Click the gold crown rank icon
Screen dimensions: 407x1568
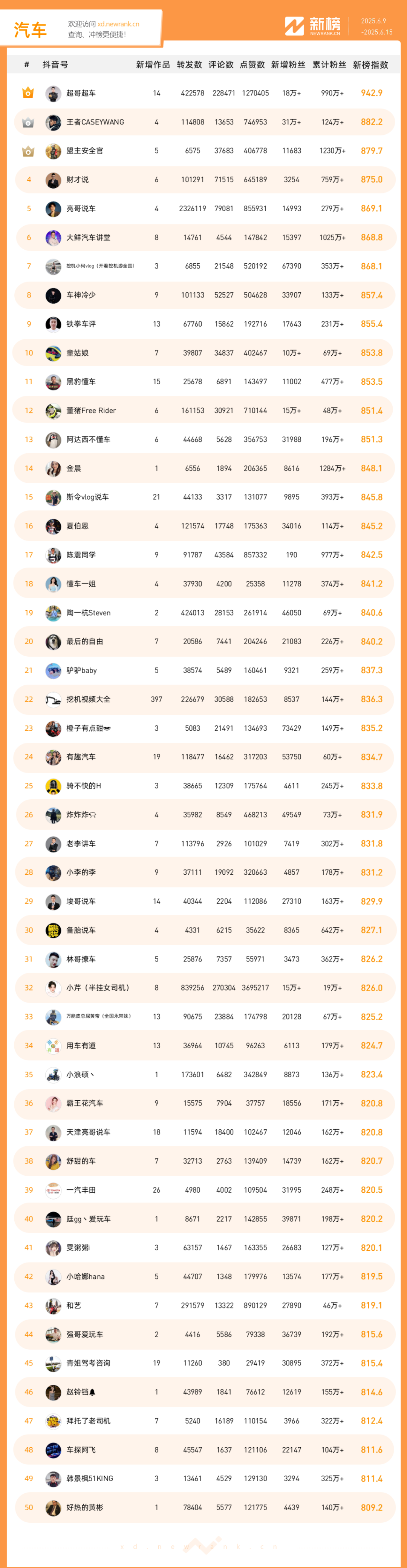(28, 93)
